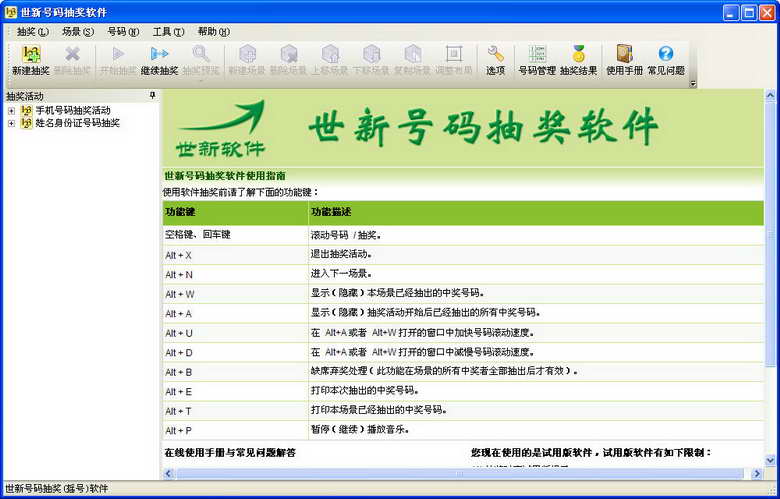
Task: Click the vertical scrollbar up arrow
Action: pos(770,95)
